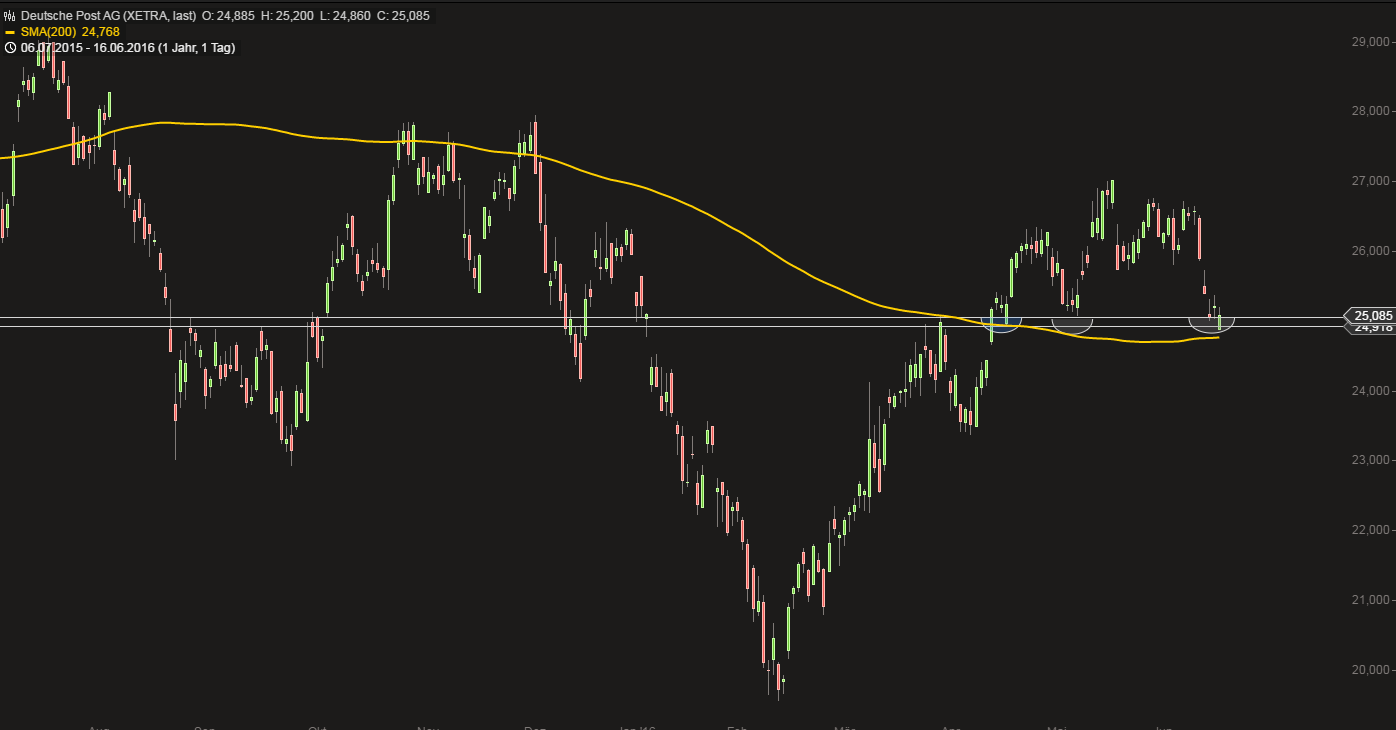Click the current price flag "25,085" on axis
This screenshot has width=1396, height=730.
point(1369,315)
